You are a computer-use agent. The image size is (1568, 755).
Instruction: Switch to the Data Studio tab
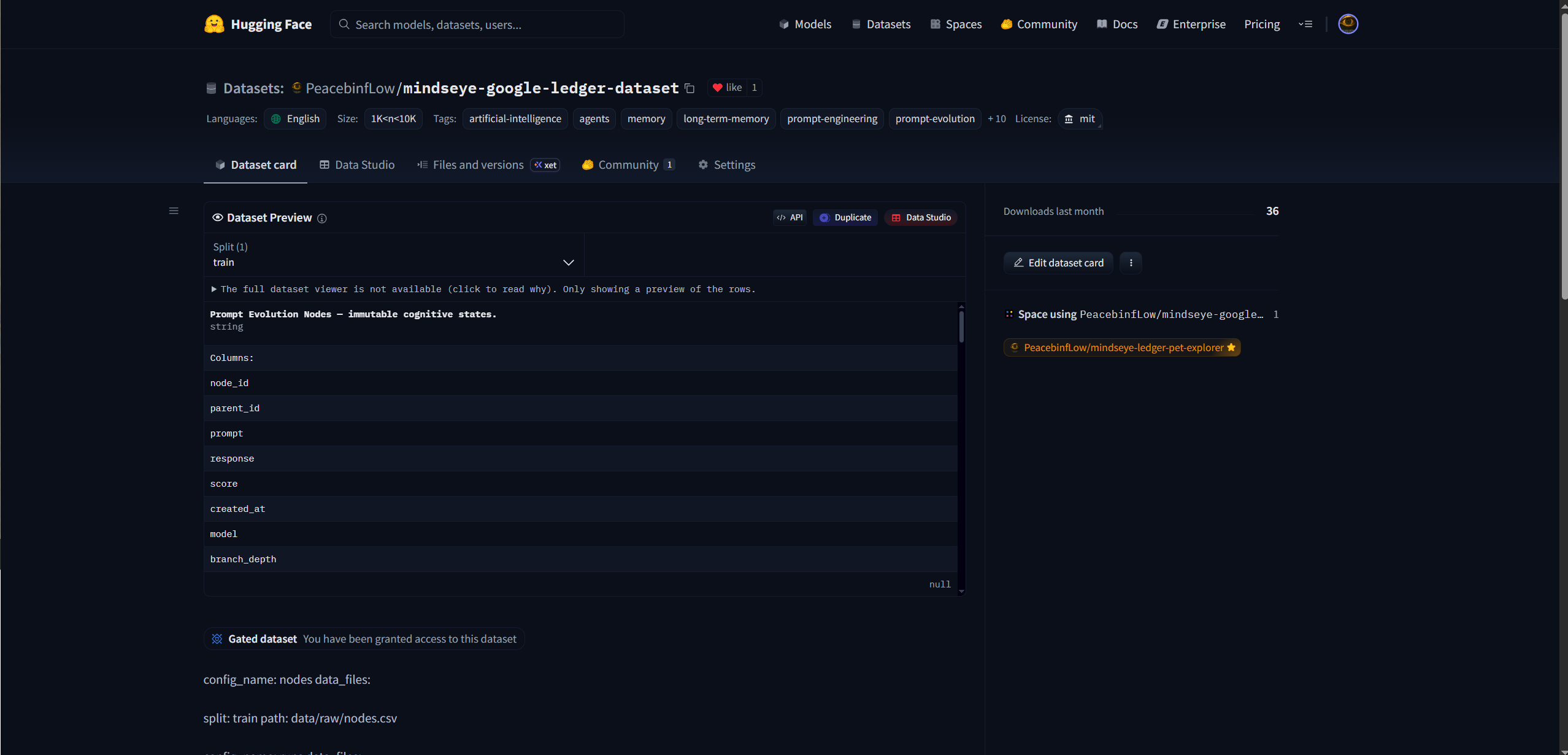(357, 165)
